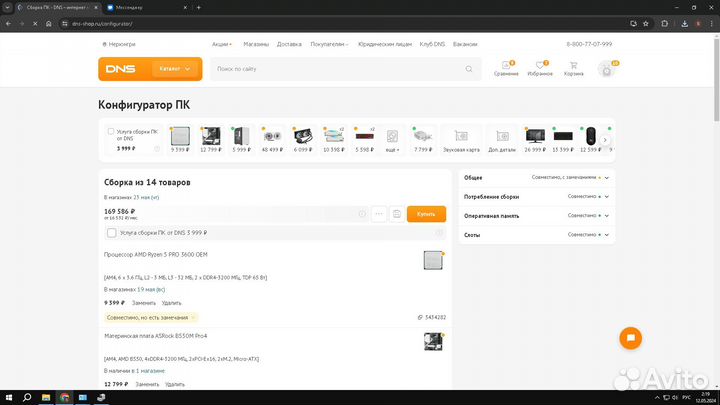Expand the Покупателям menu
The image size is (720, 405).
click(x=329, y=45)
